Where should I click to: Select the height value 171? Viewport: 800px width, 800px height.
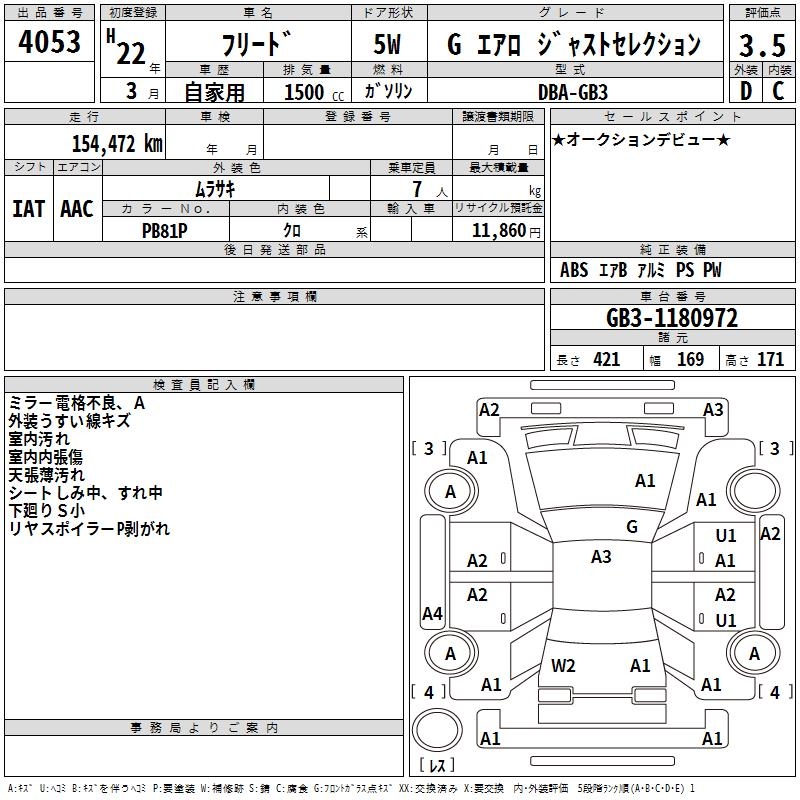tap(770, 360)
